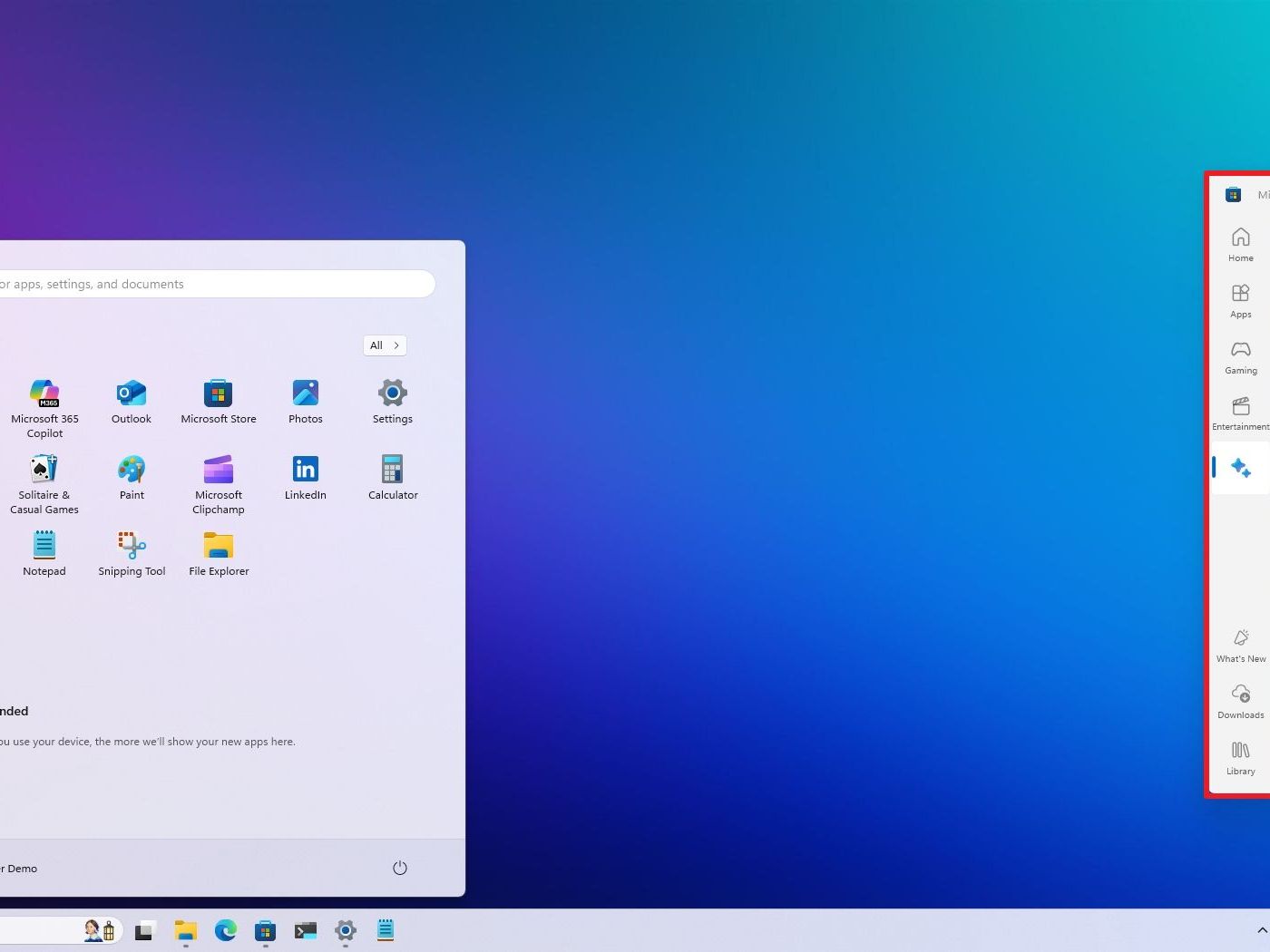Screen dimensions: 1270x952
Task: Go to Home in Microsoft Store sidebar
Action: 1240,244
